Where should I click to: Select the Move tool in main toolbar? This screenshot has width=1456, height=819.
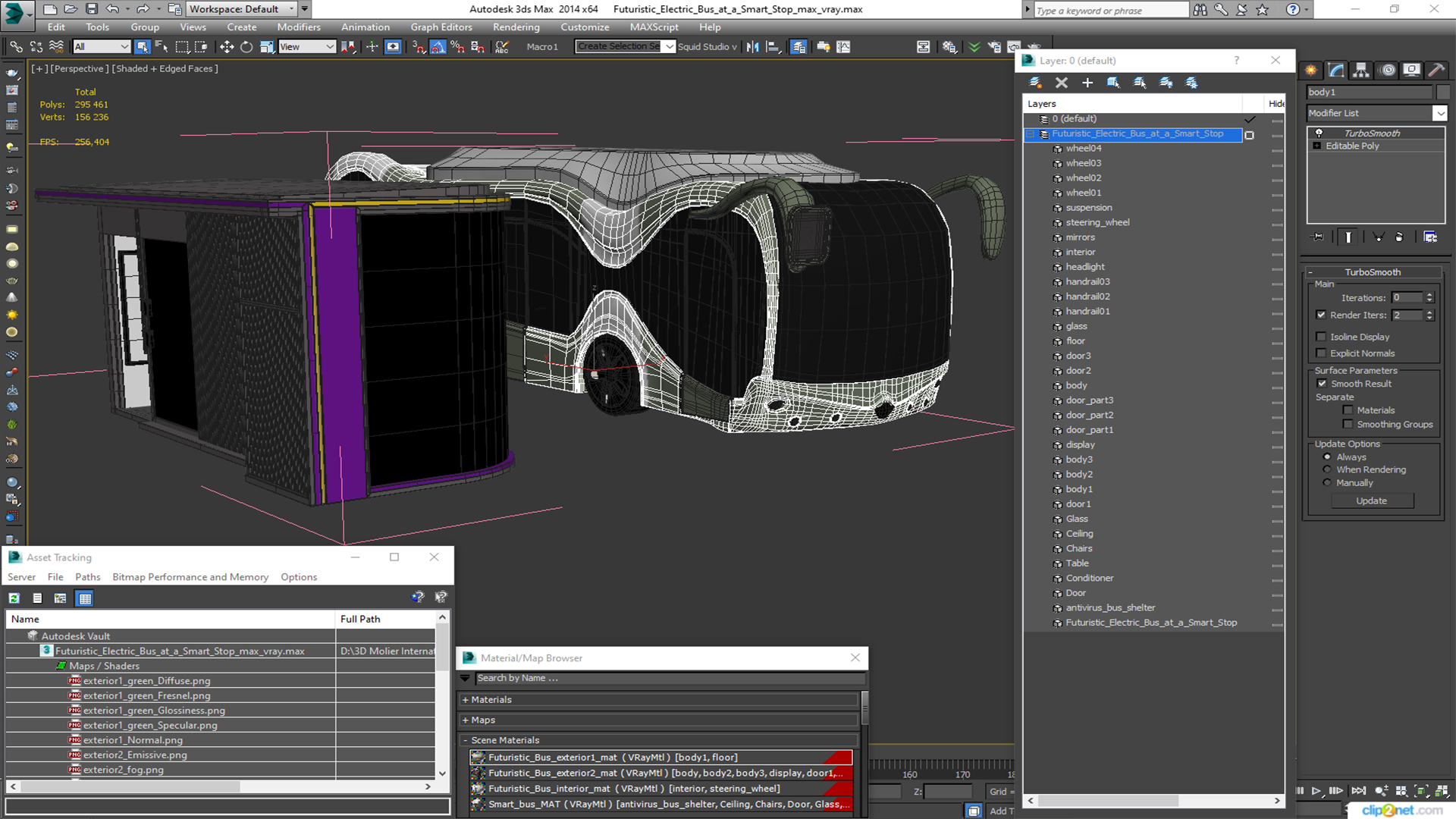(x=226, y=47)
